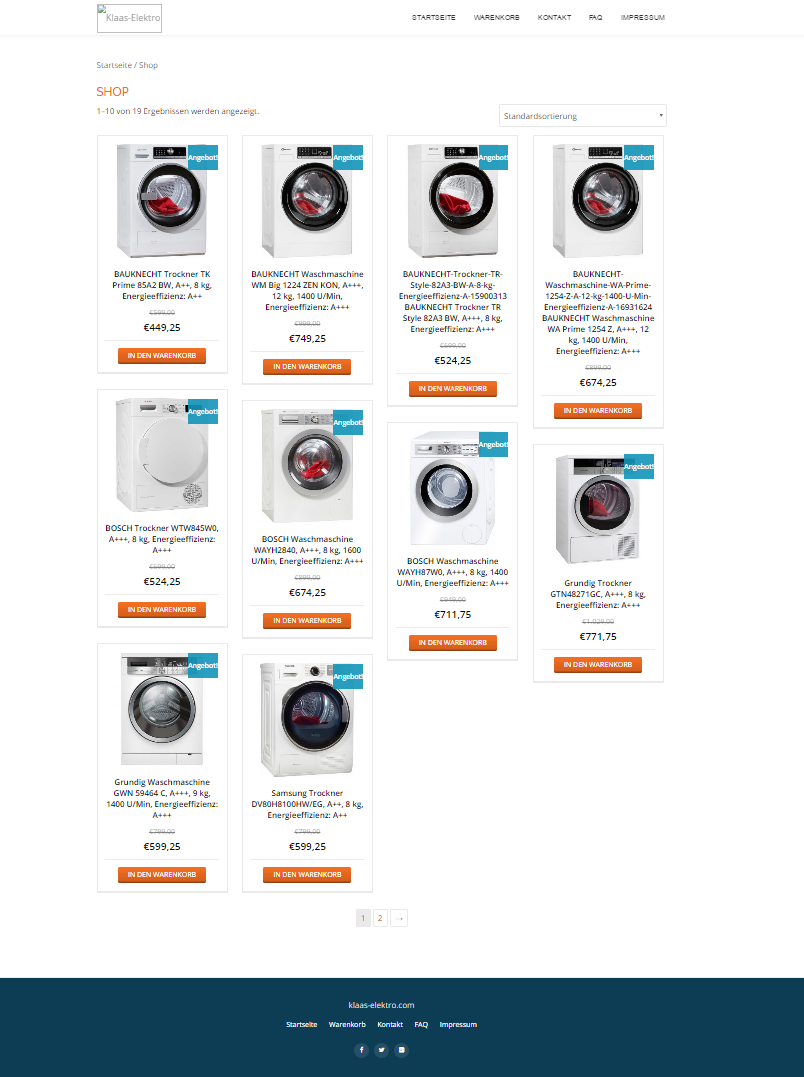This screenshot has width=804, height=1077.
Task: Click Startseite in the breadcrumb
Action: (114, 65)
